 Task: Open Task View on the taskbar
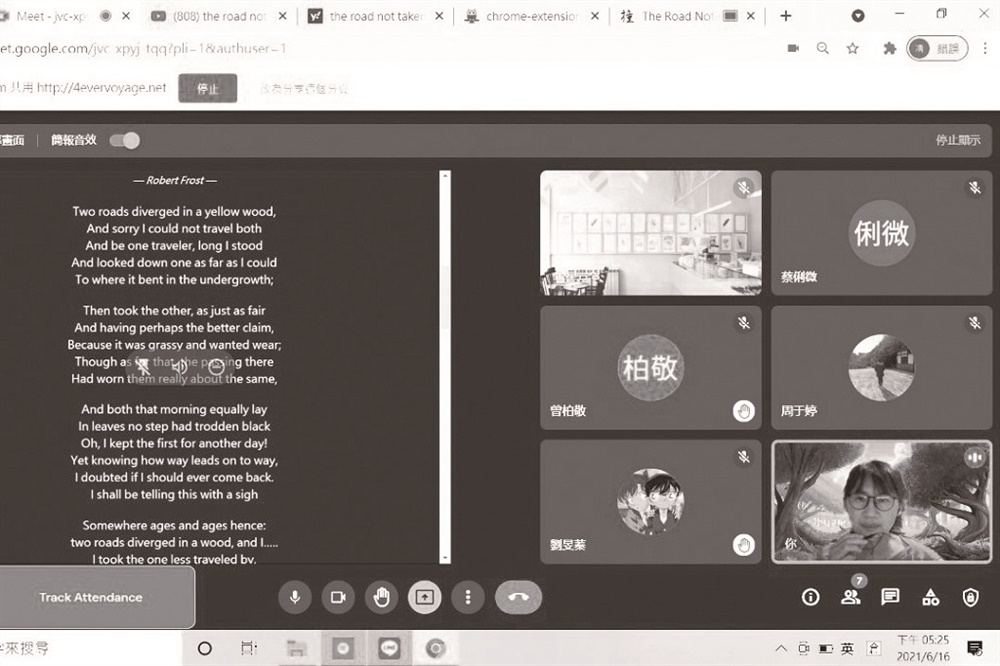coord(249,649)
